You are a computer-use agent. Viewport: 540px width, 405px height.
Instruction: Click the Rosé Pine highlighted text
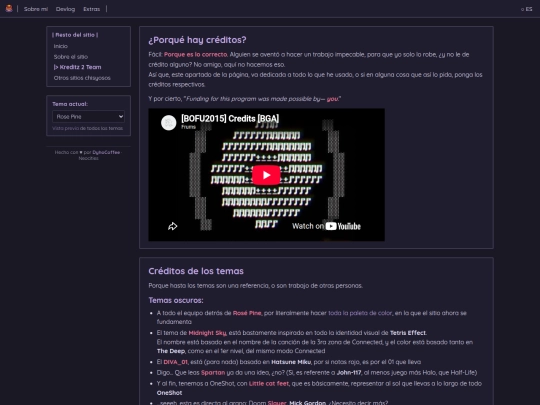click(x=247, y=313)
